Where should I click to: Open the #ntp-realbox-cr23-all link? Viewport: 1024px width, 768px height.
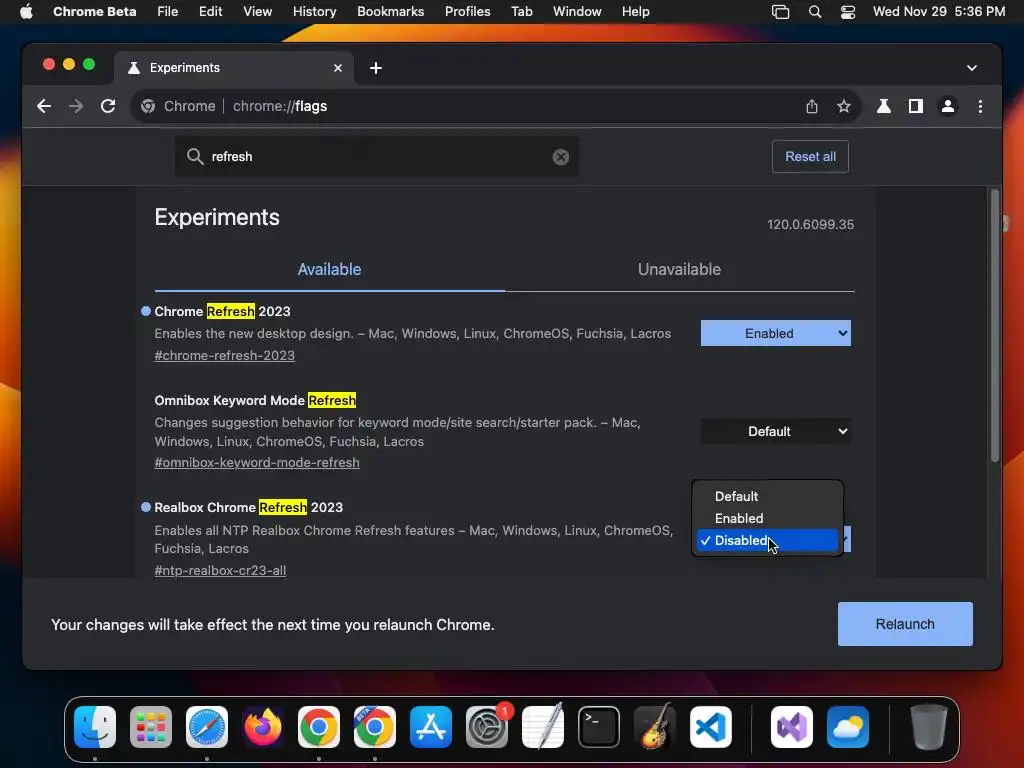pyautogui.click(x=220, y=570)
